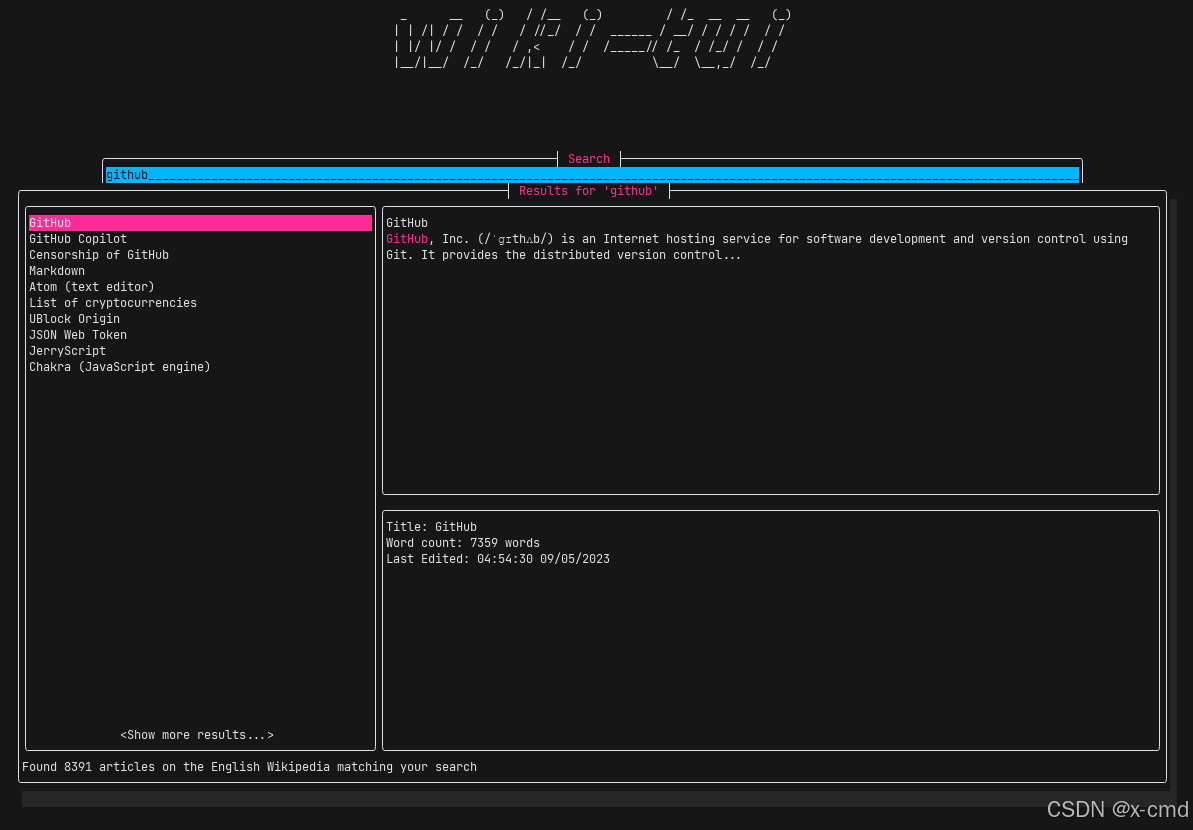
Task: Click the search input field containing 'github'
Action: tap(592, 175)
